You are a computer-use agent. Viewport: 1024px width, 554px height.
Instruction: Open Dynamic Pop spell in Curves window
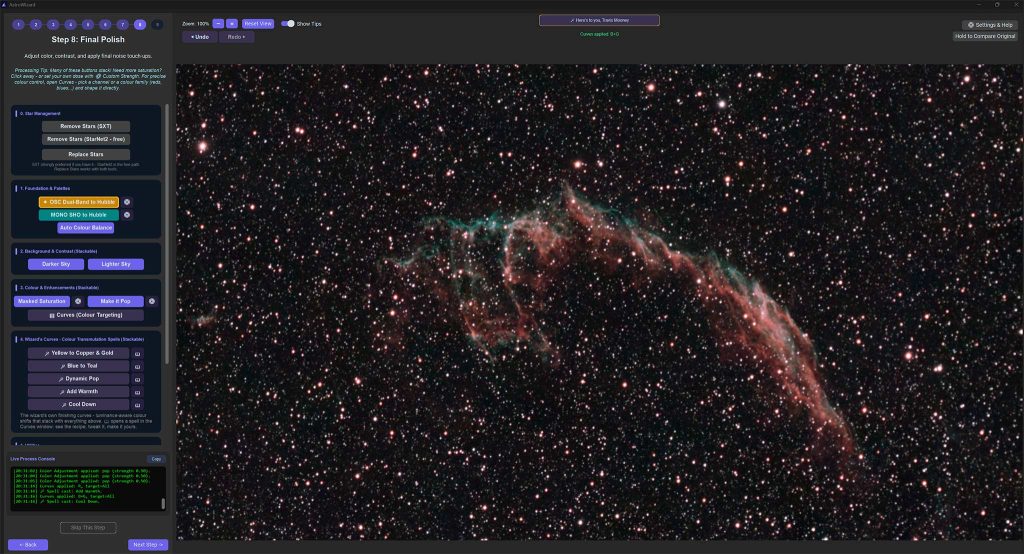point(137,379)
